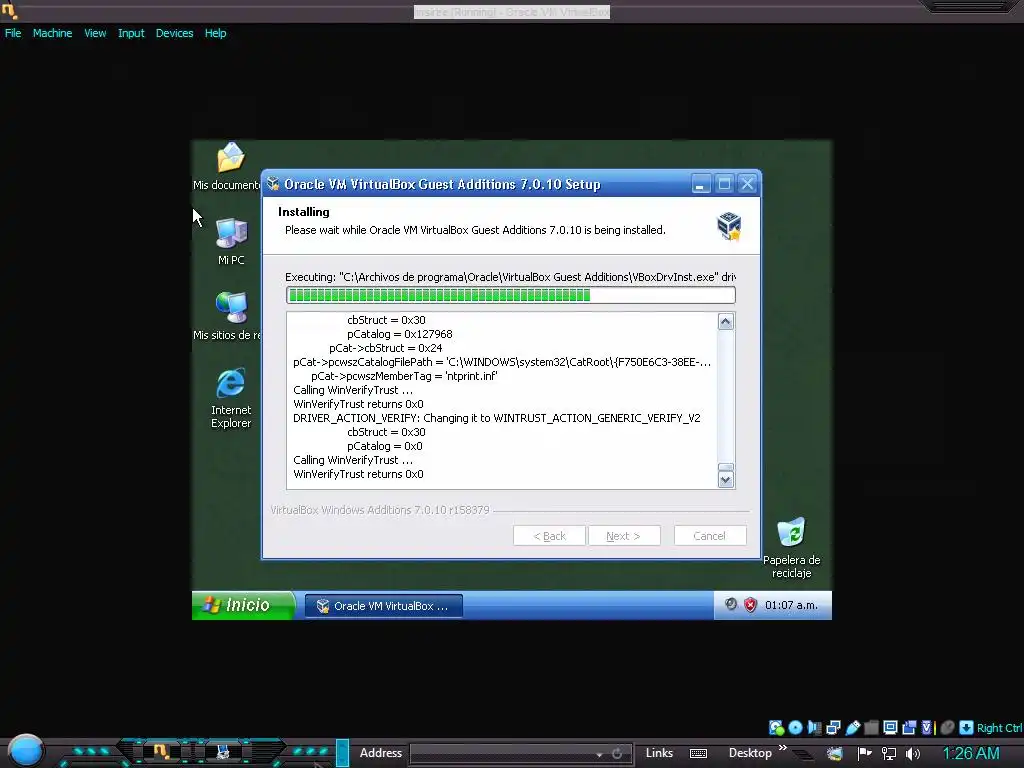Click the host network tray icon
This screenshot has height=768, width=1024.
(889, 754)
